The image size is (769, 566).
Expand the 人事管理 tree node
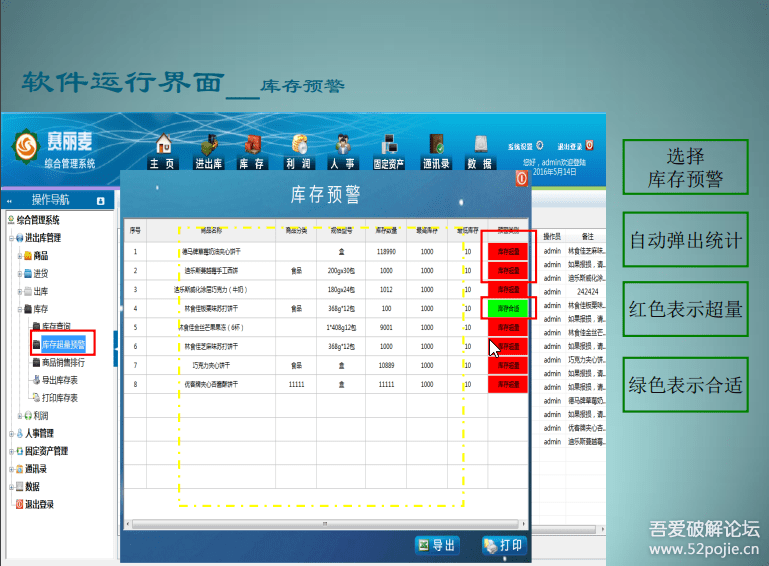pyautogui.click(x=12, y=433)
